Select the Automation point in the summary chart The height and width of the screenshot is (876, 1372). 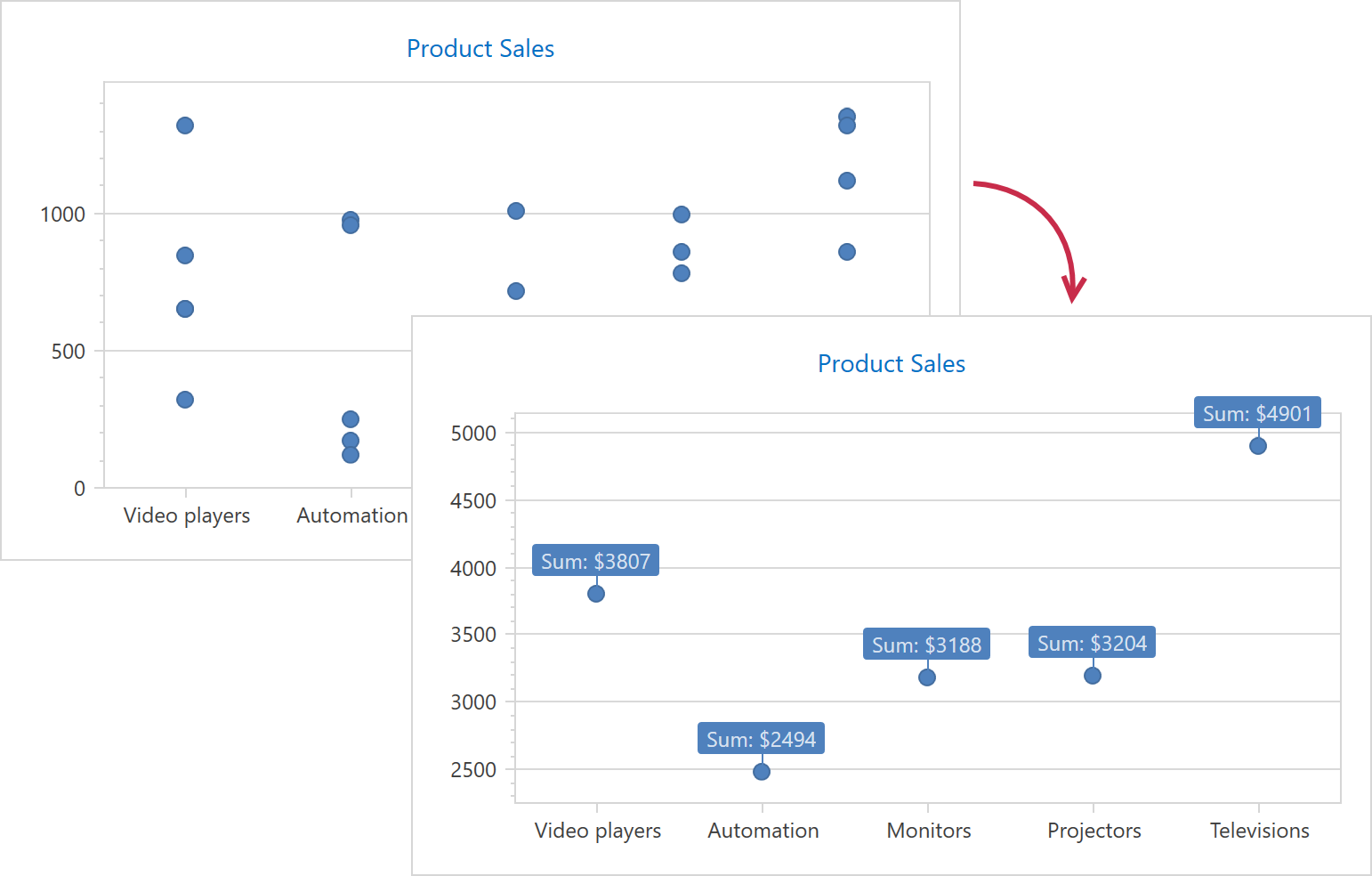762,772
